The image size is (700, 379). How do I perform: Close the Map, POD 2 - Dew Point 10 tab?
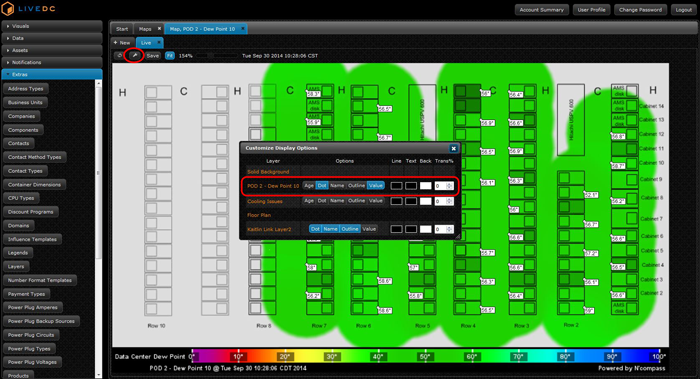click(x=243, y=29)
